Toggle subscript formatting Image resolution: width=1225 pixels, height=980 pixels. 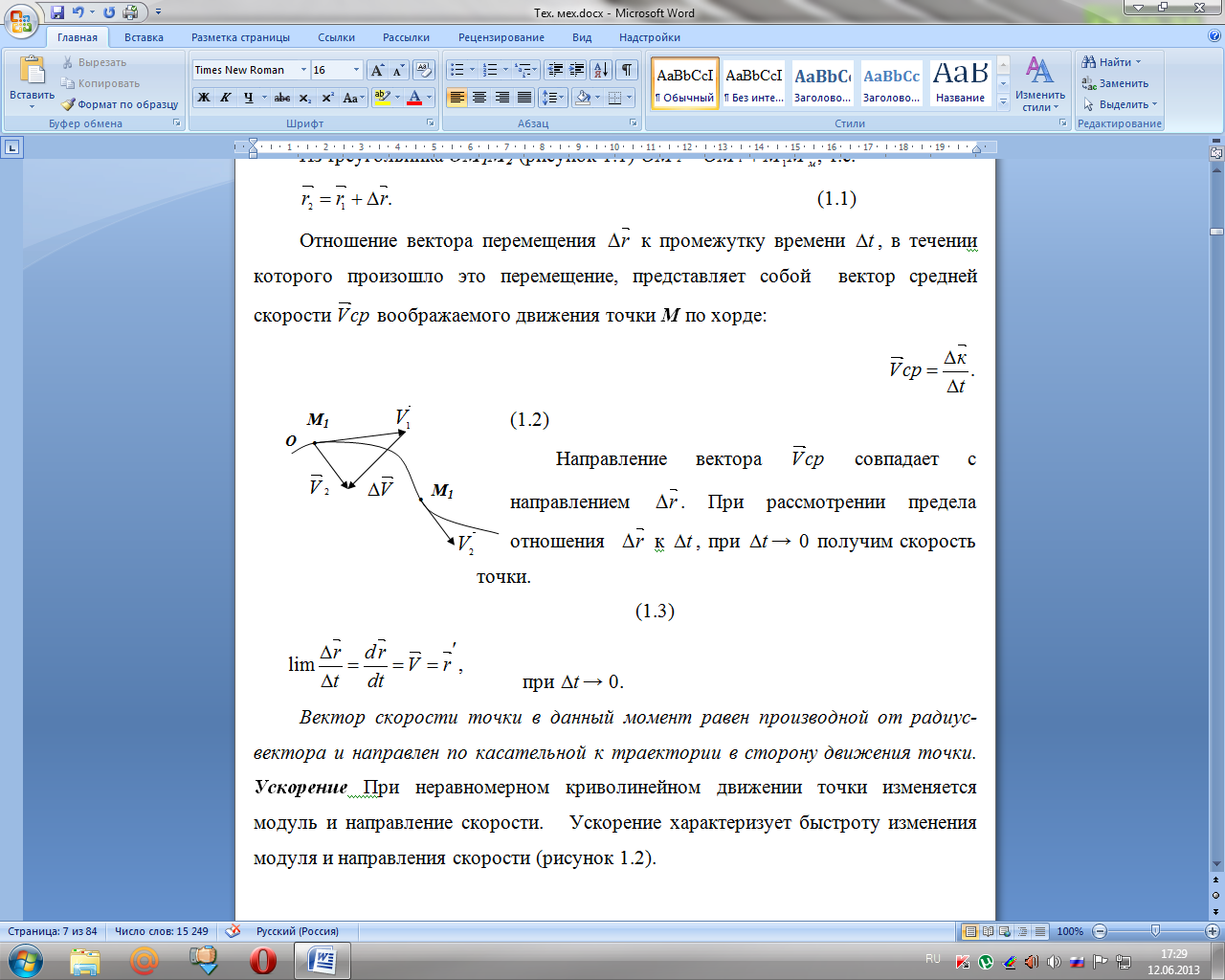coord(304,98)
